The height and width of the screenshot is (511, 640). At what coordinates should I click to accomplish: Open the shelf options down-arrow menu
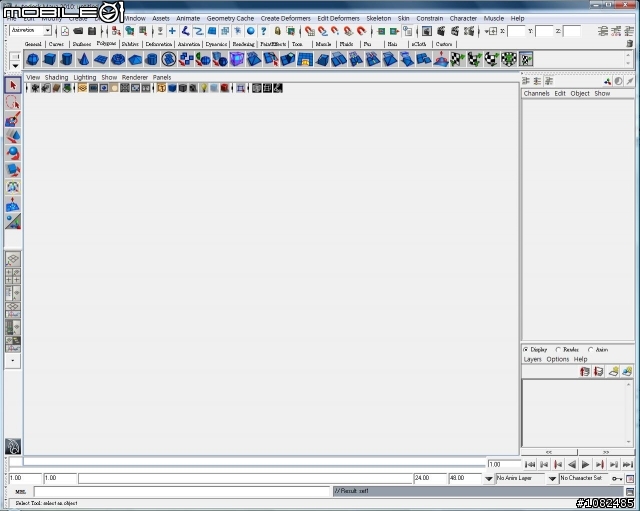click(15, 66)
